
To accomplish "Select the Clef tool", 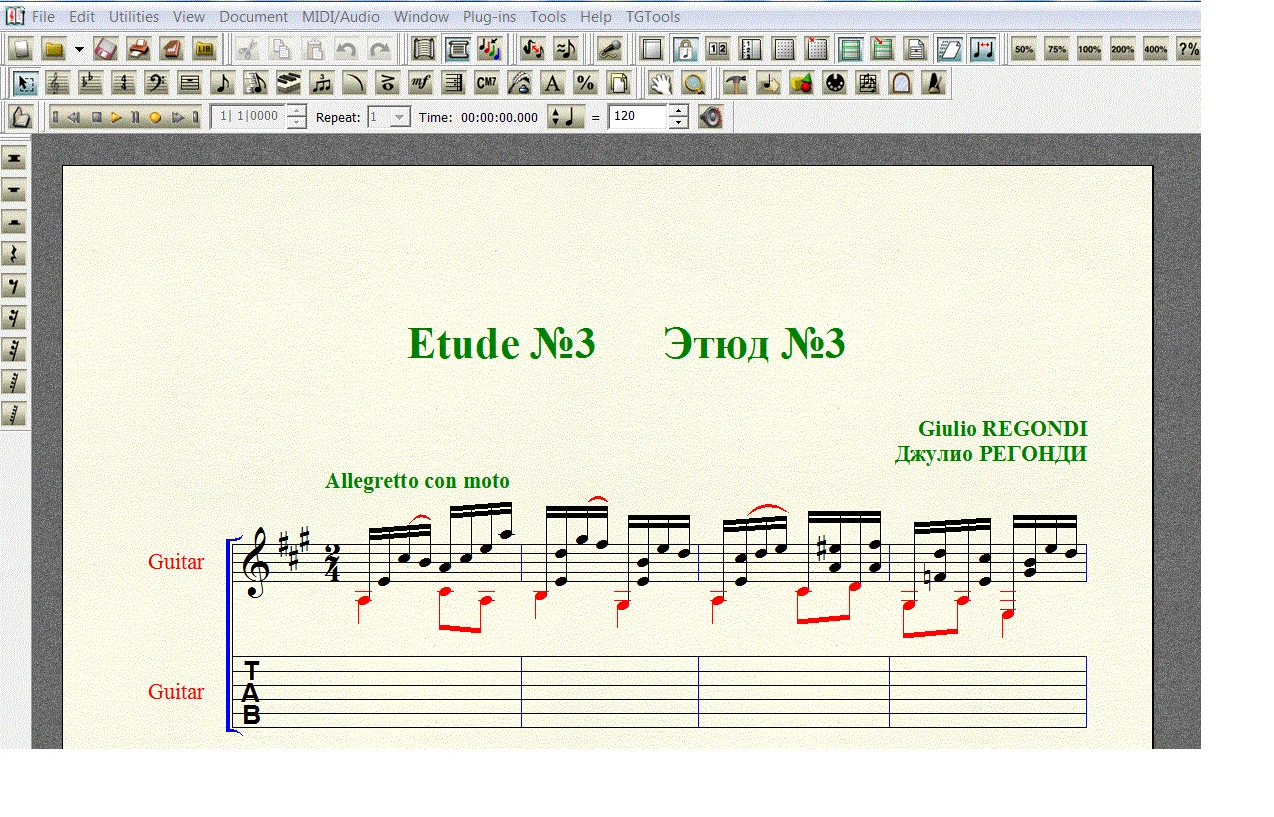I will pos(58,83).
